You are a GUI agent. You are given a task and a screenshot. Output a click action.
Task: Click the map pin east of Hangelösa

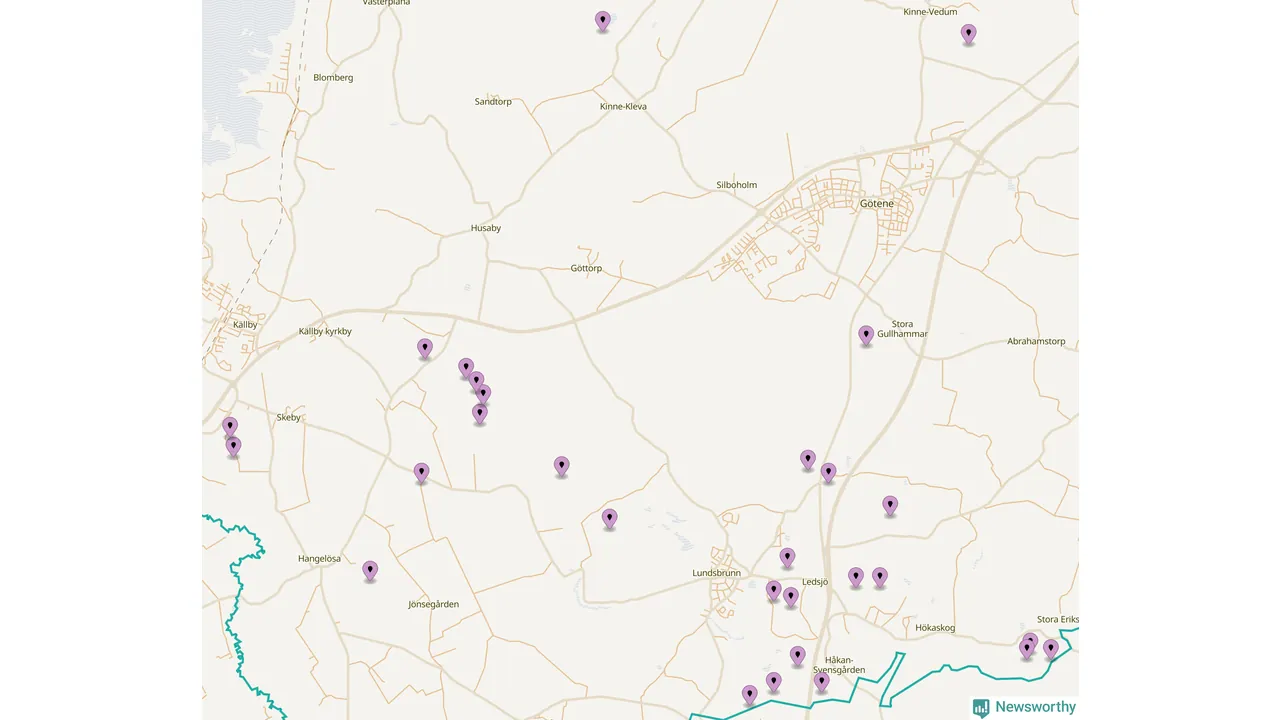coord(370,570)
